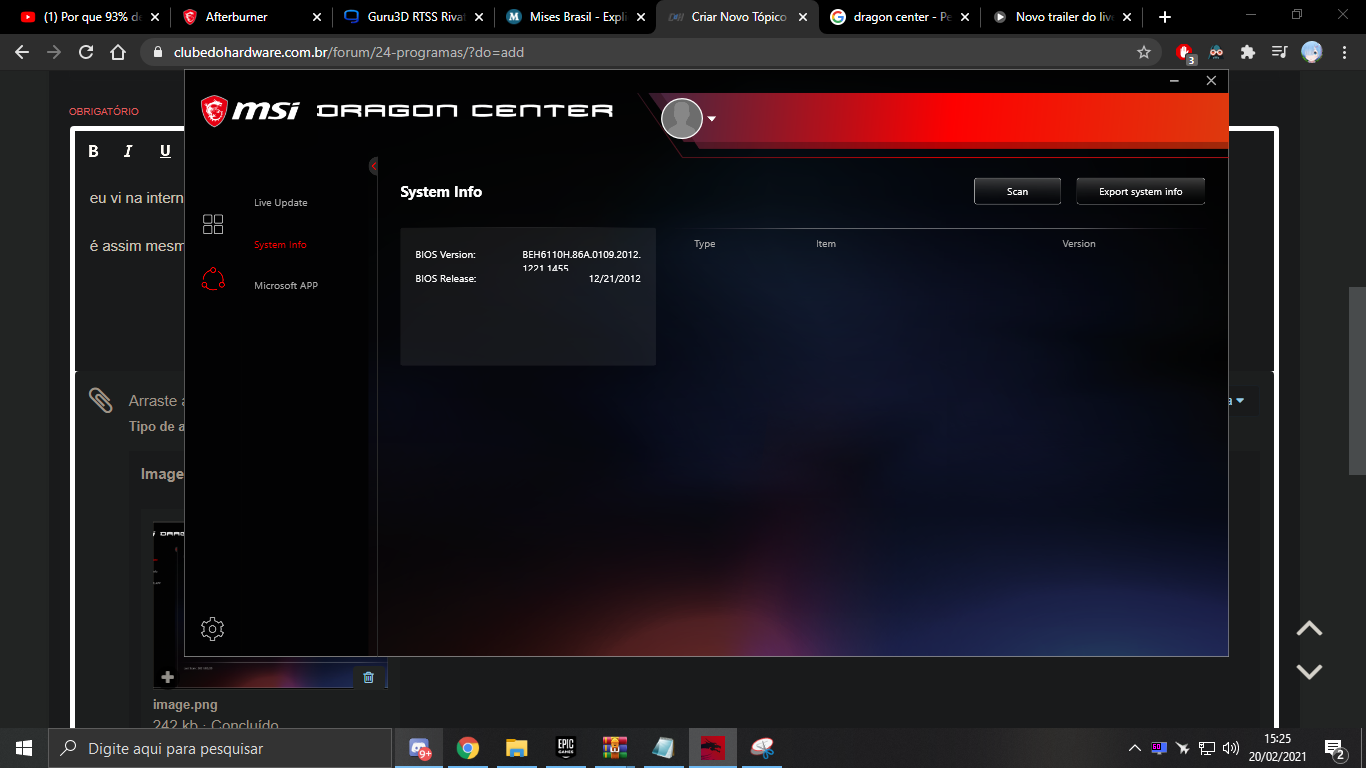Click the paperclip attachment icon
This screenshot has width=1366, height=768.
tap(100, 400)
